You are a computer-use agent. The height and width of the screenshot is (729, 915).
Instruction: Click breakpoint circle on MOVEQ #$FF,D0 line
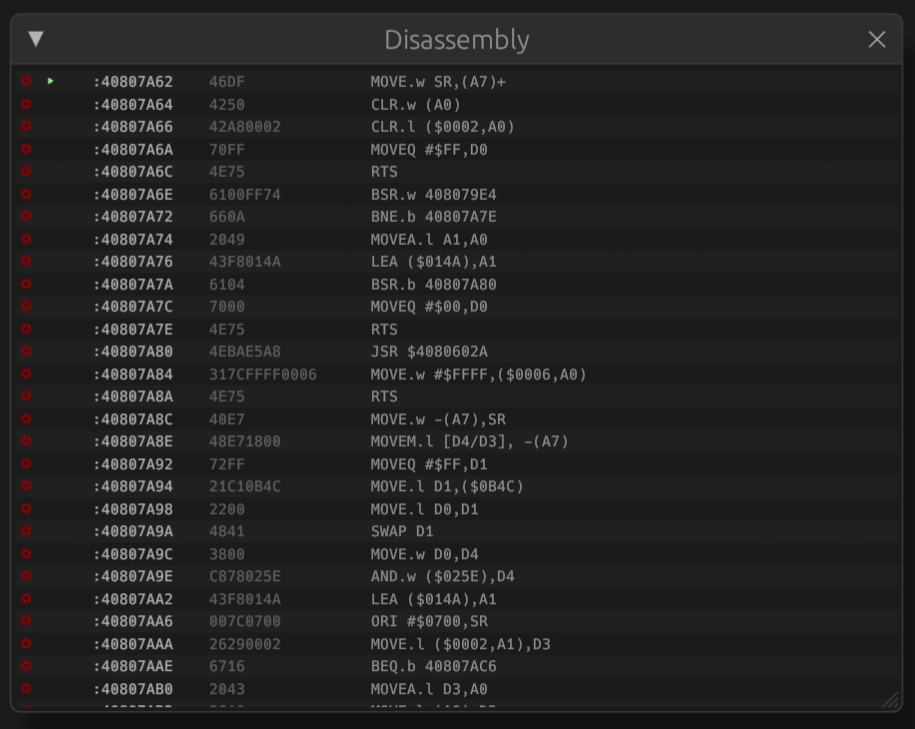(x=25, y=149)
